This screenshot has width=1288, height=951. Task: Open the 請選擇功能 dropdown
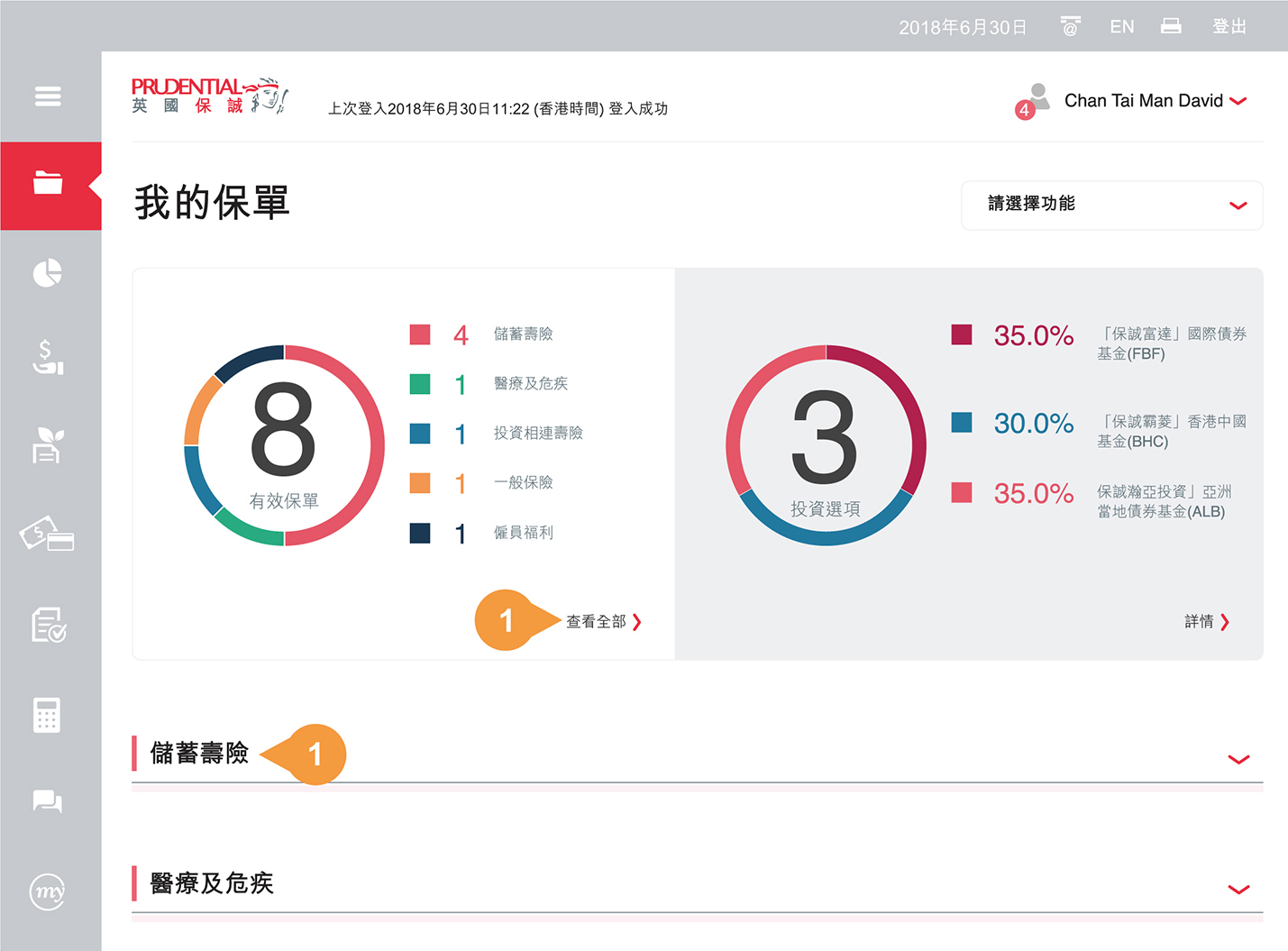click(x=1111, y=205)
